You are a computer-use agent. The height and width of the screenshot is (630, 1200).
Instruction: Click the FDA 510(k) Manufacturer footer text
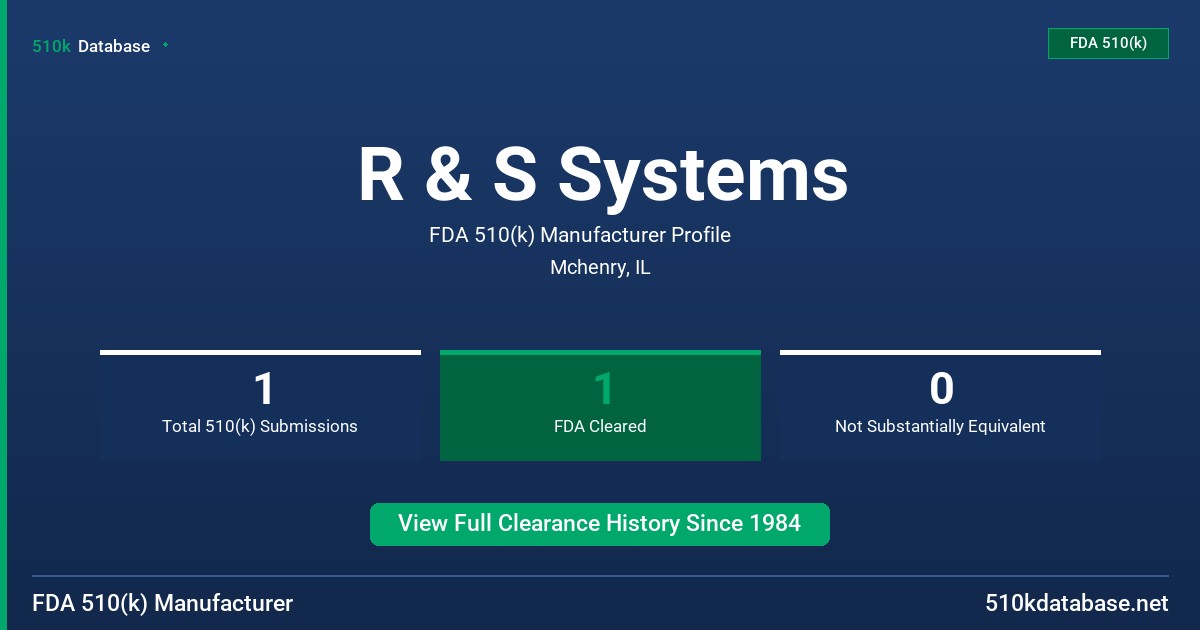(x=163, y=603)
